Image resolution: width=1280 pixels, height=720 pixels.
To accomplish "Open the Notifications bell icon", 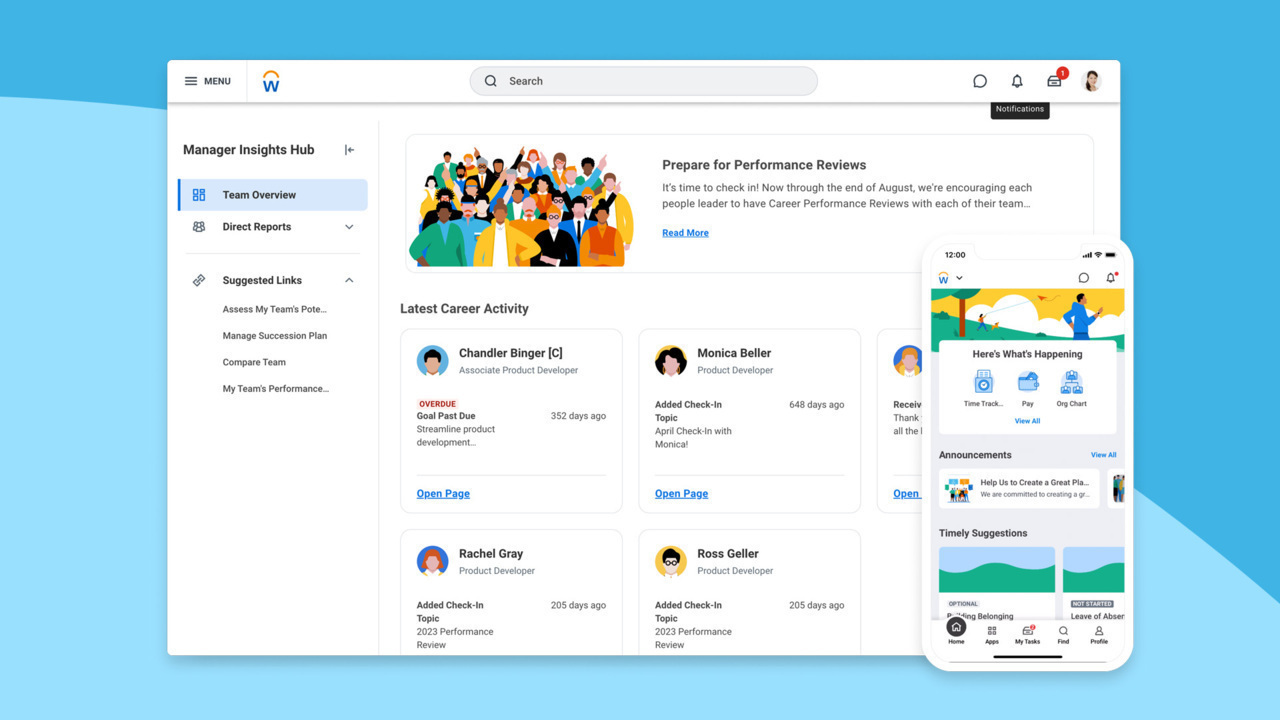I will (x=1017, y=81).
